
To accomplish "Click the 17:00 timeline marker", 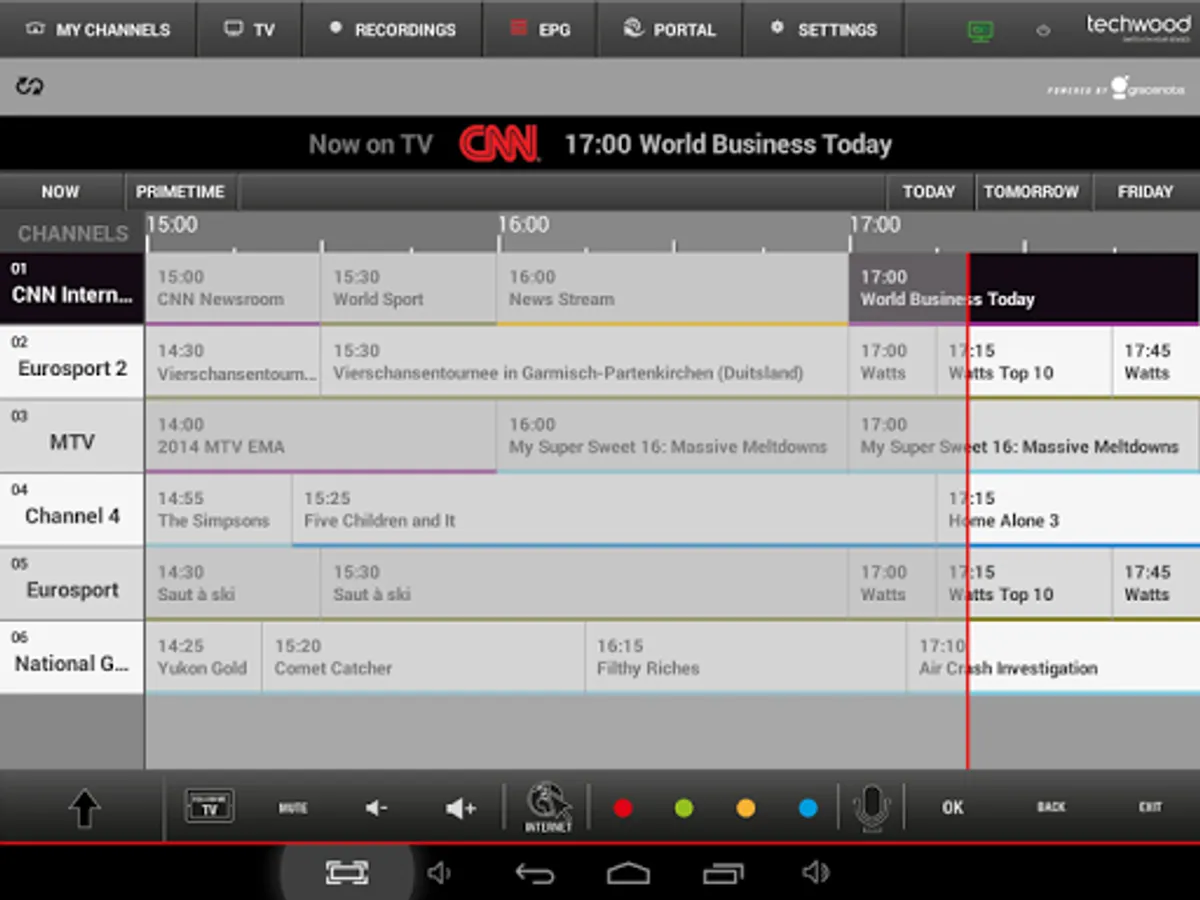I will [x=875, y=225].
